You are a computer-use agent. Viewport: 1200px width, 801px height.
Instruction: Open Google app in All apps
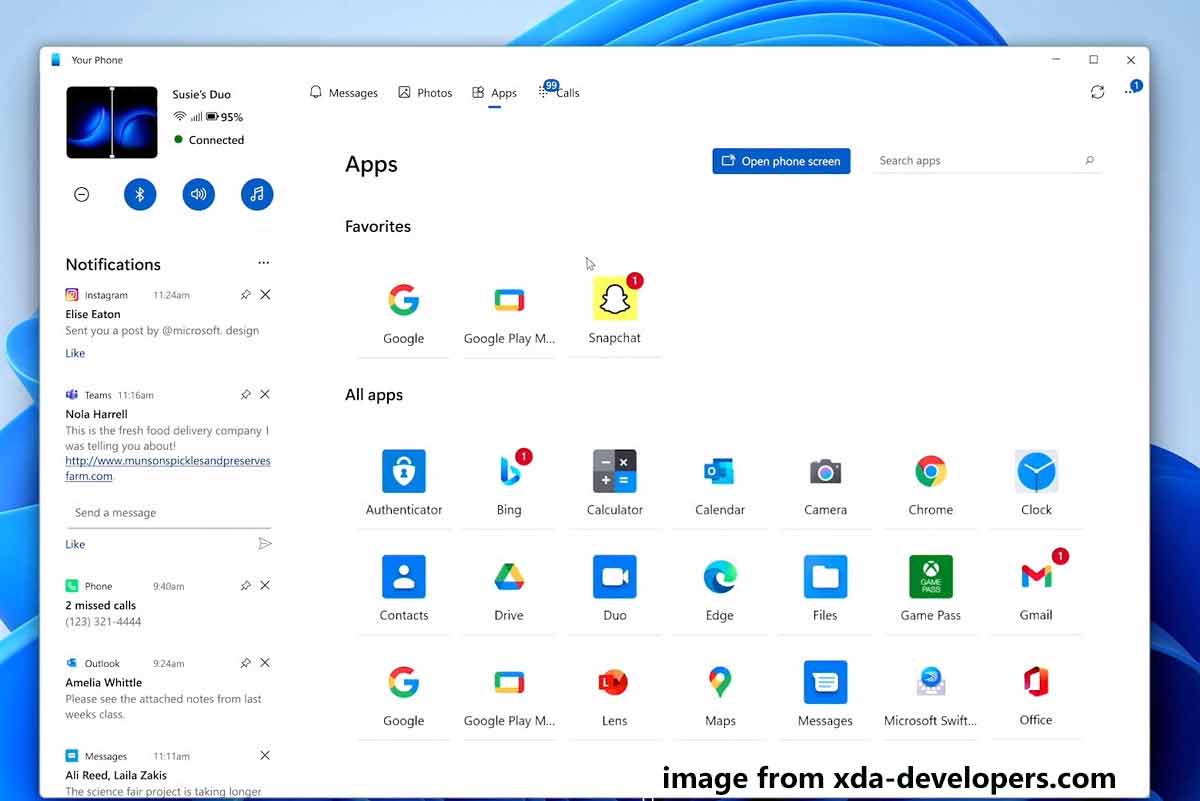[404, 695]
